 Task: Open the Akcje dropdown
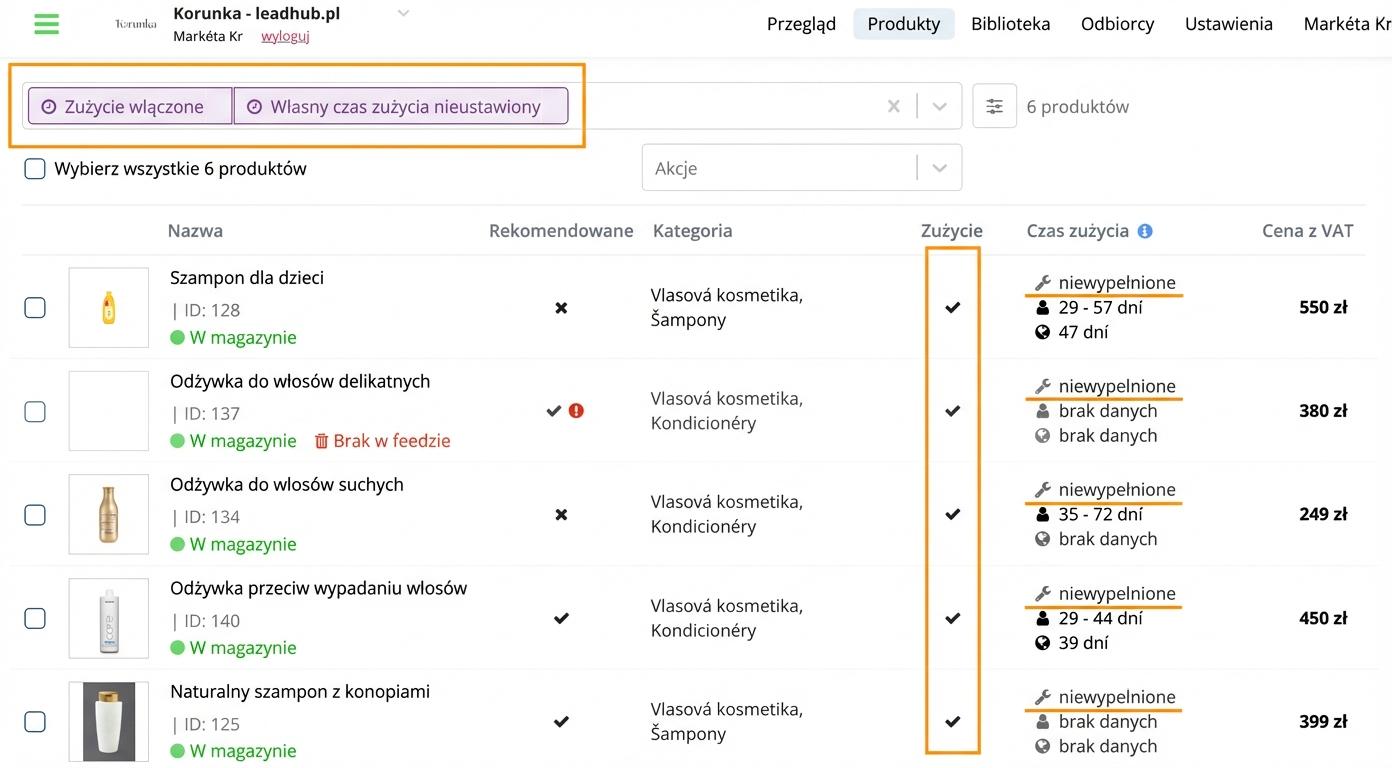pos(801,168)
